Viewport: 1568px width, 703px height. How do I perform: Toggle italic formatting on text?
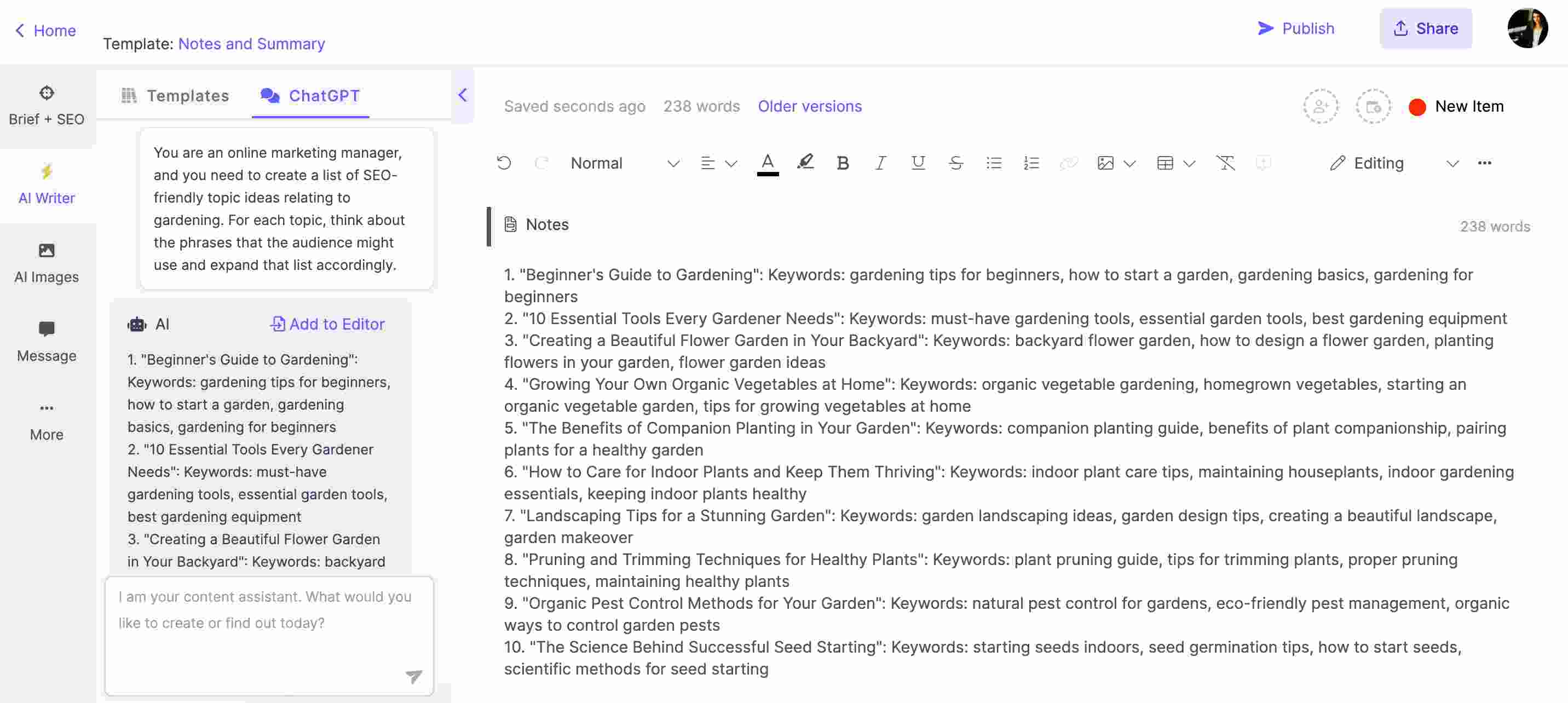pos(878,162)
